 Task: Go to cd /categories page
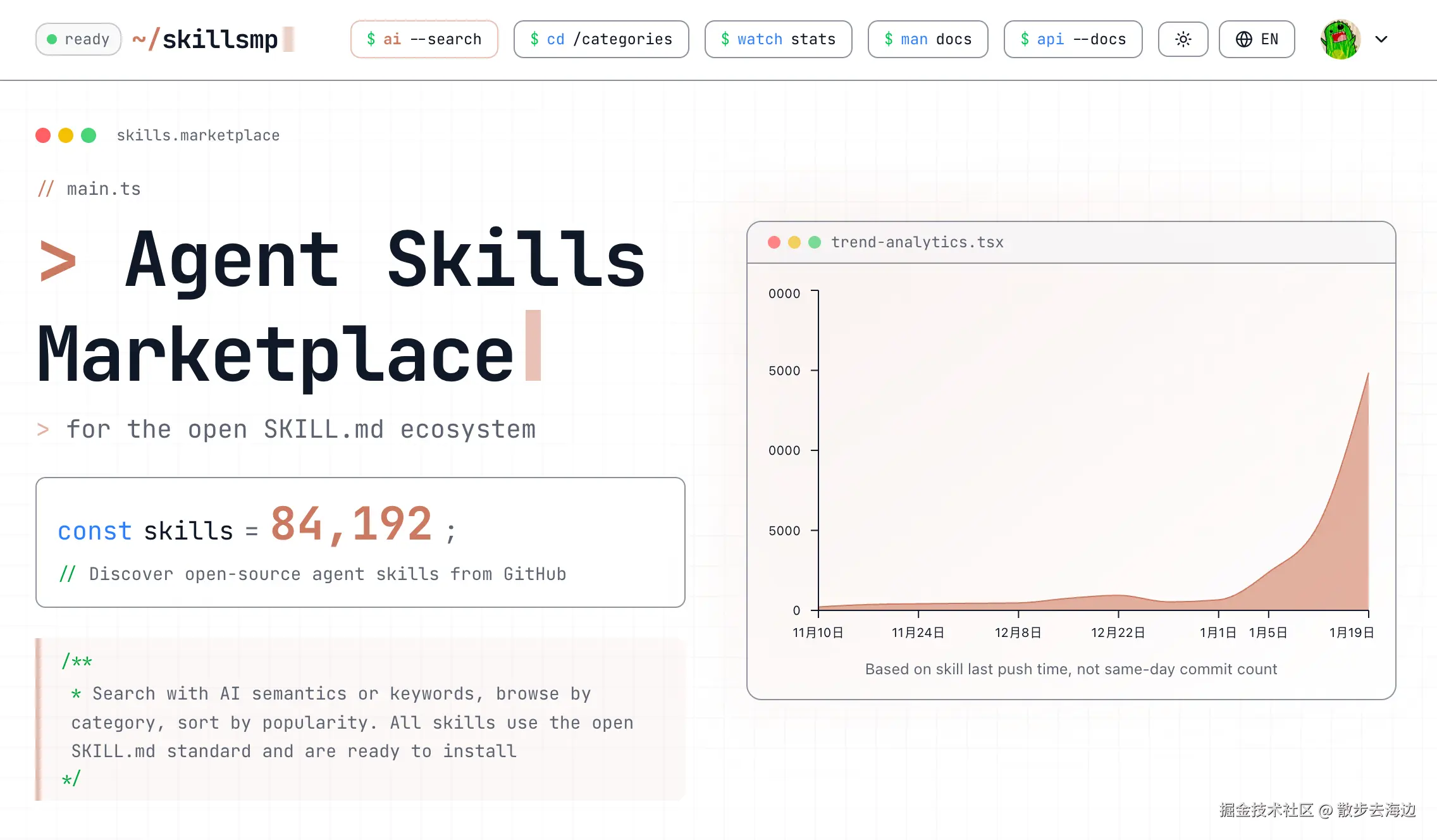[601, 39]
